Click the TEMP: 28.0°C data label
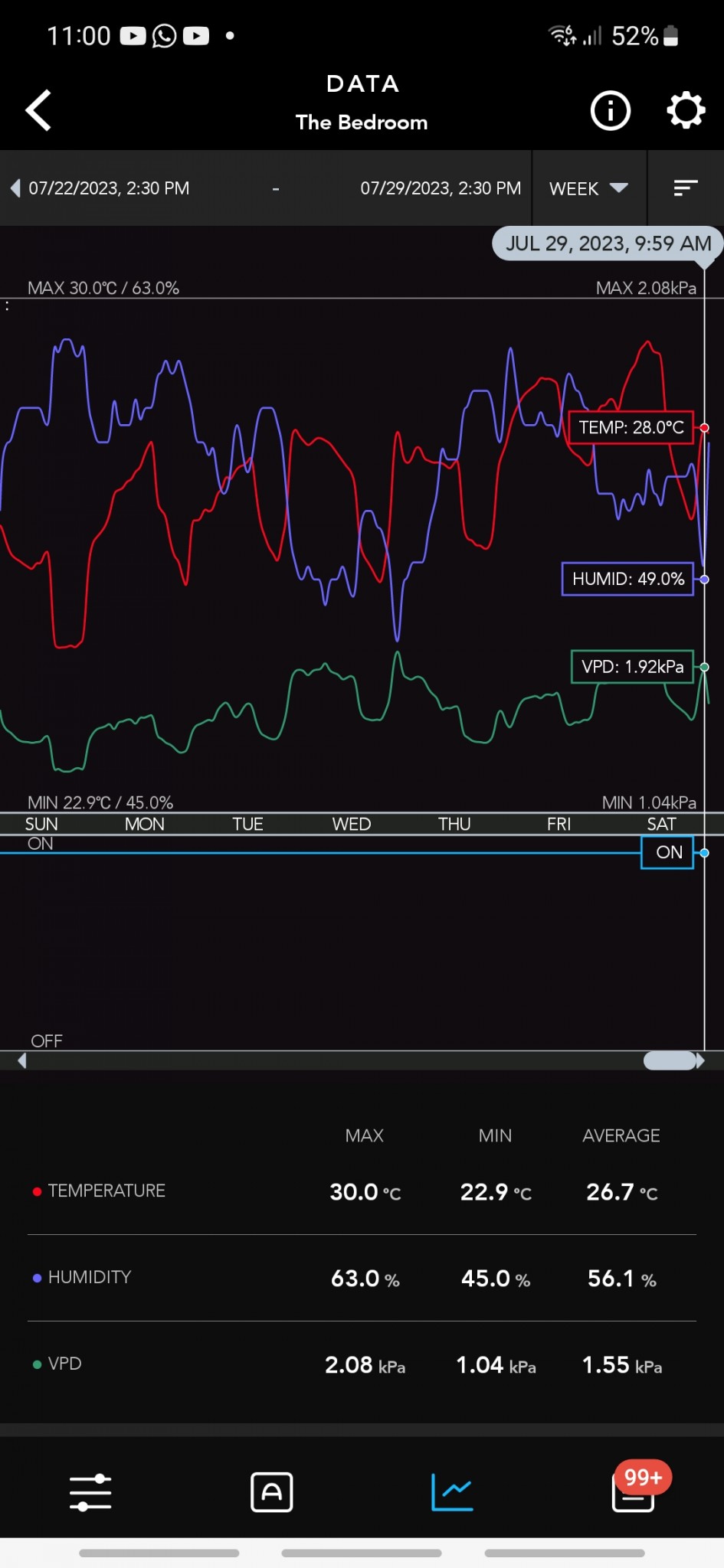 click(631, 427)
